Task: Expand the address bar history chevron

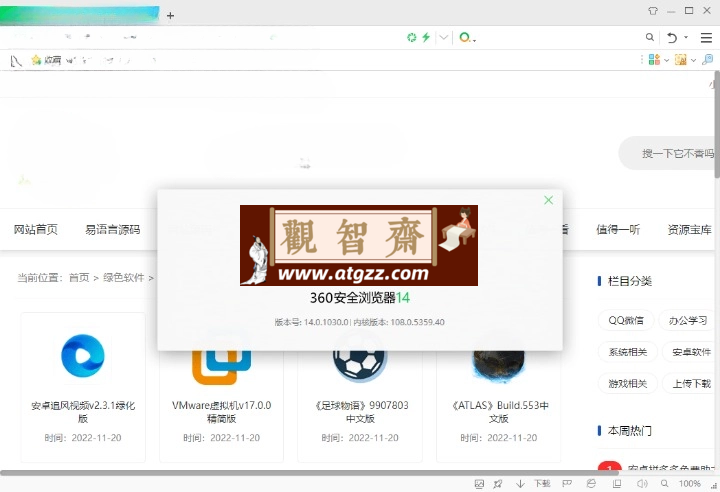Action: (443, 37)
